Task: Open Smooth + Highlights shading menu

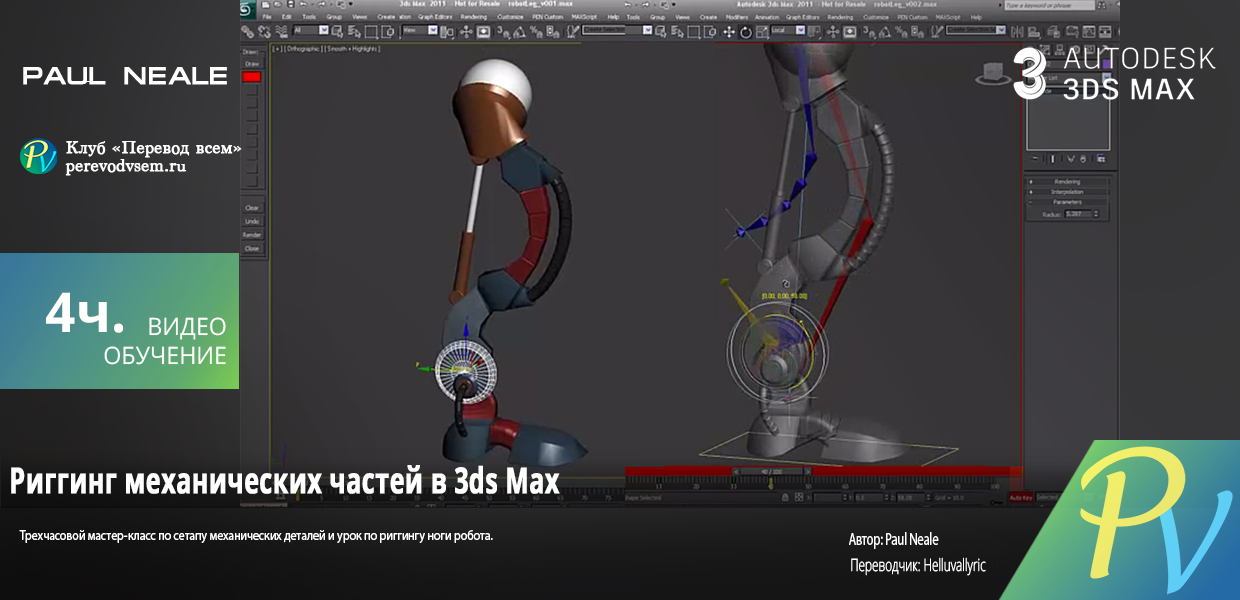Action: (351, 48)
